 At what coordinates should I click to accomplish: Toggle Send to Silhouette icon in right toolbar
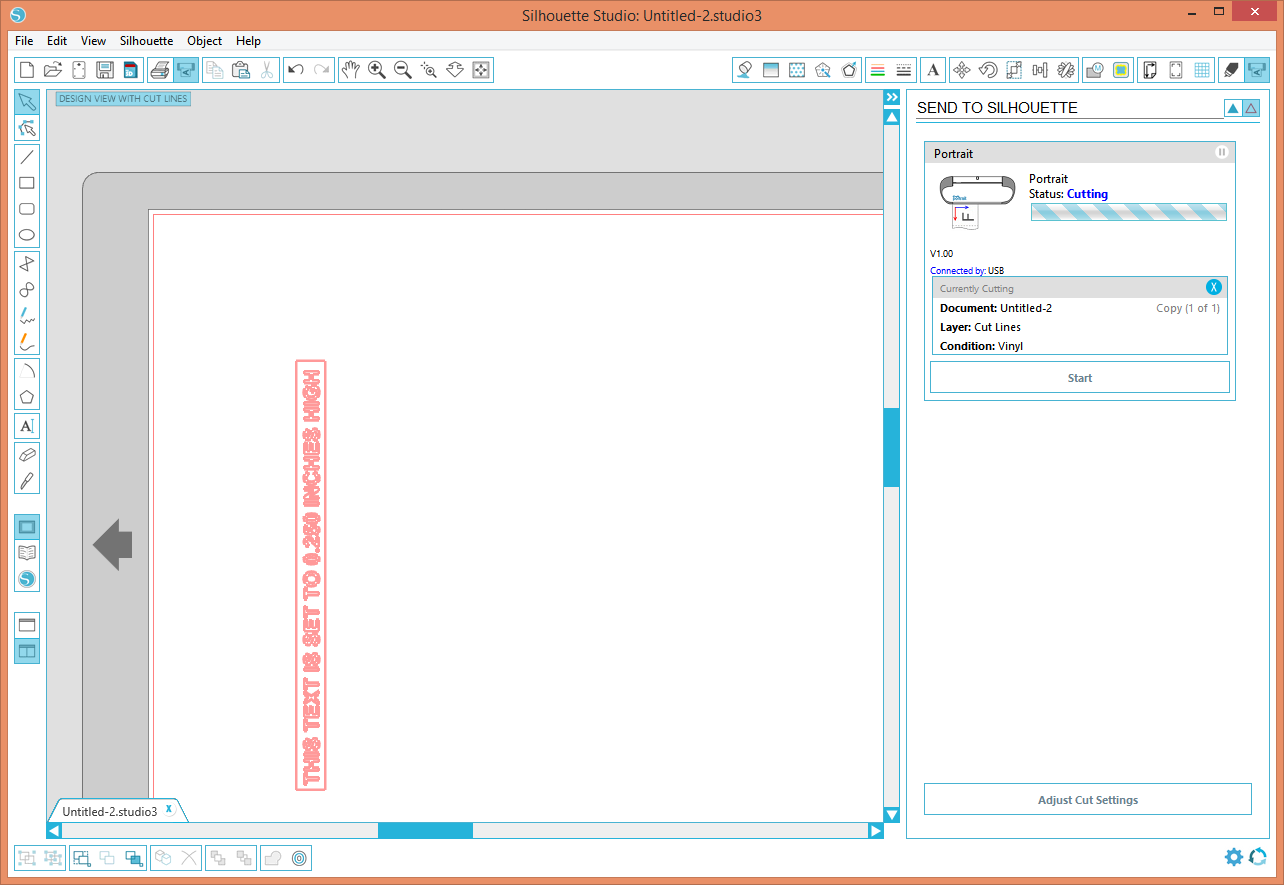pyautogui.click(x=1257, y=70)
